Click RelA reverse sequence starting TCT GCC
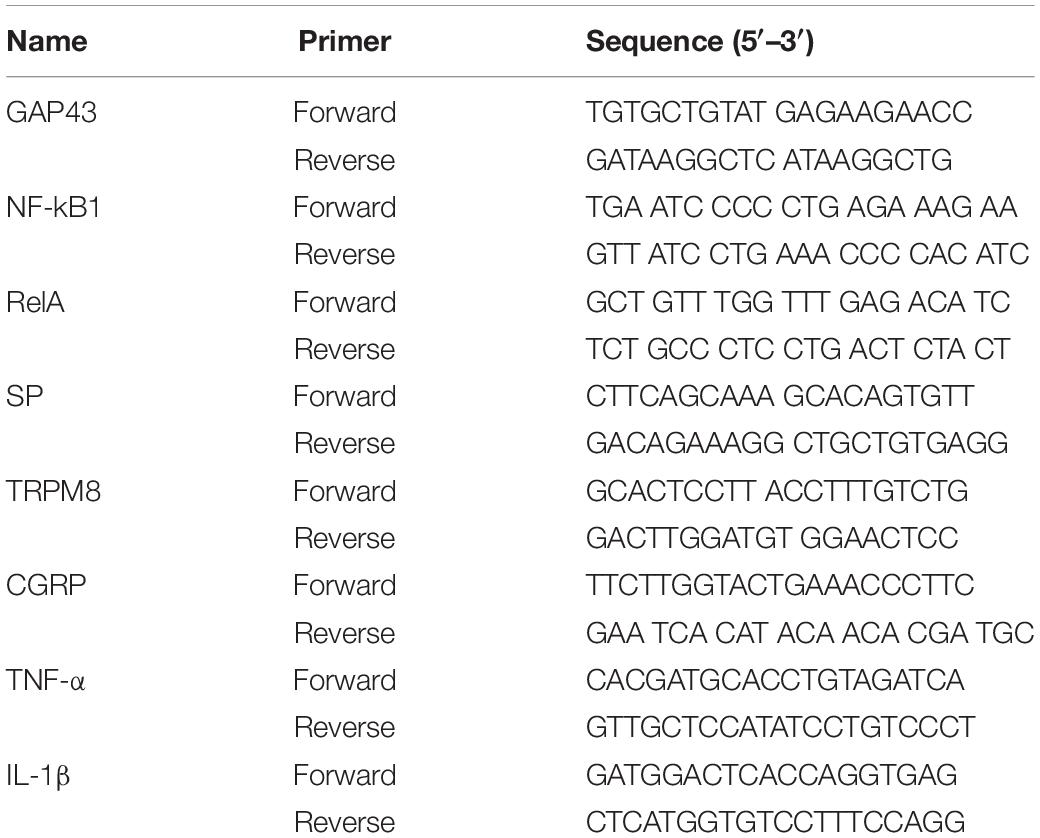The height and width of the screenshot is (838, 1040). coord(797,349)
